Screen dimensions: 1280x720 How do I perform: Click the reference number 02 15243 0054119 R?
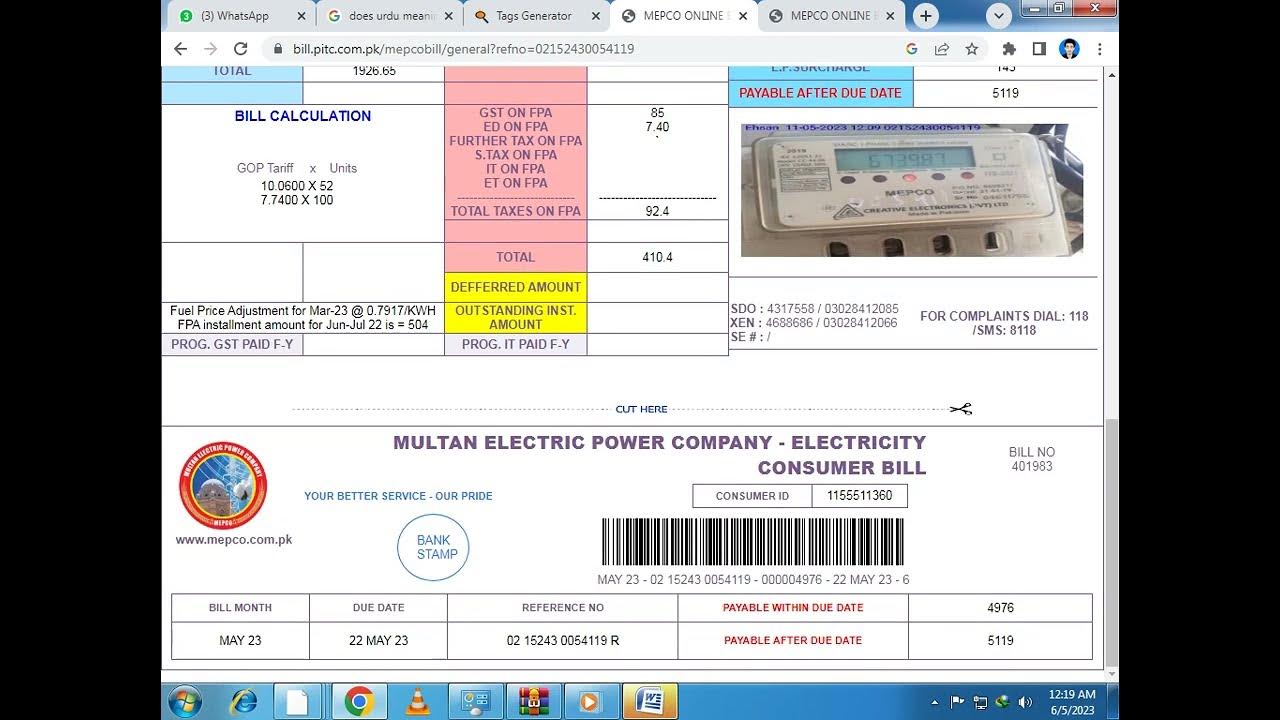(563, 640)
